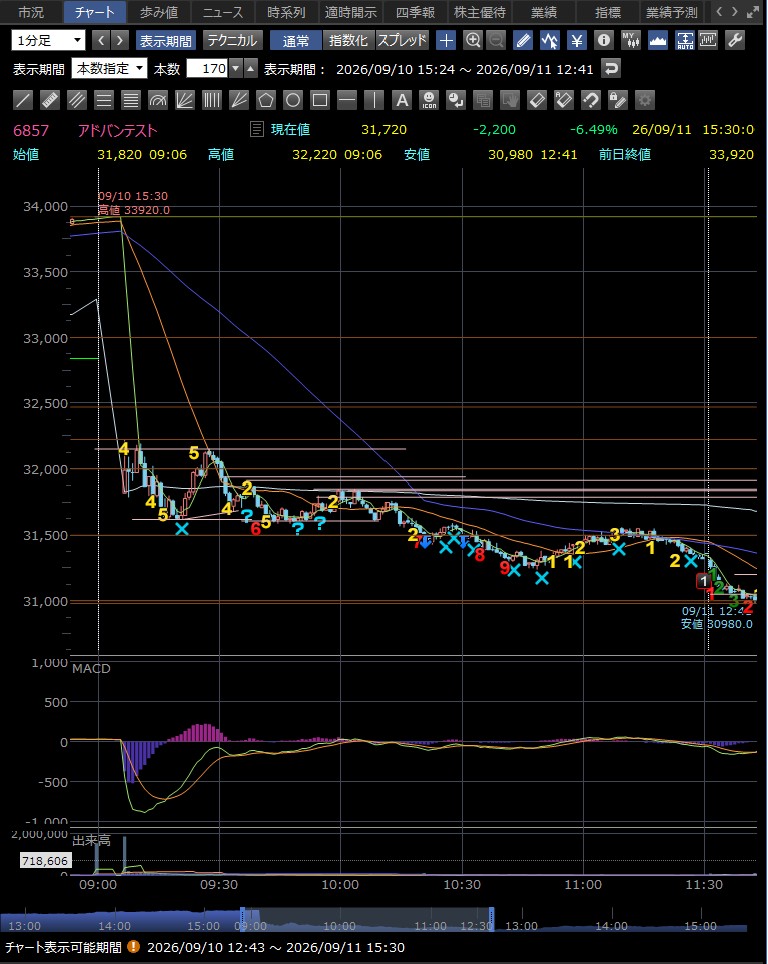Screen dimensions: 768x964
Task: Select the text annotation A tool
Action: tap(402, 100)
